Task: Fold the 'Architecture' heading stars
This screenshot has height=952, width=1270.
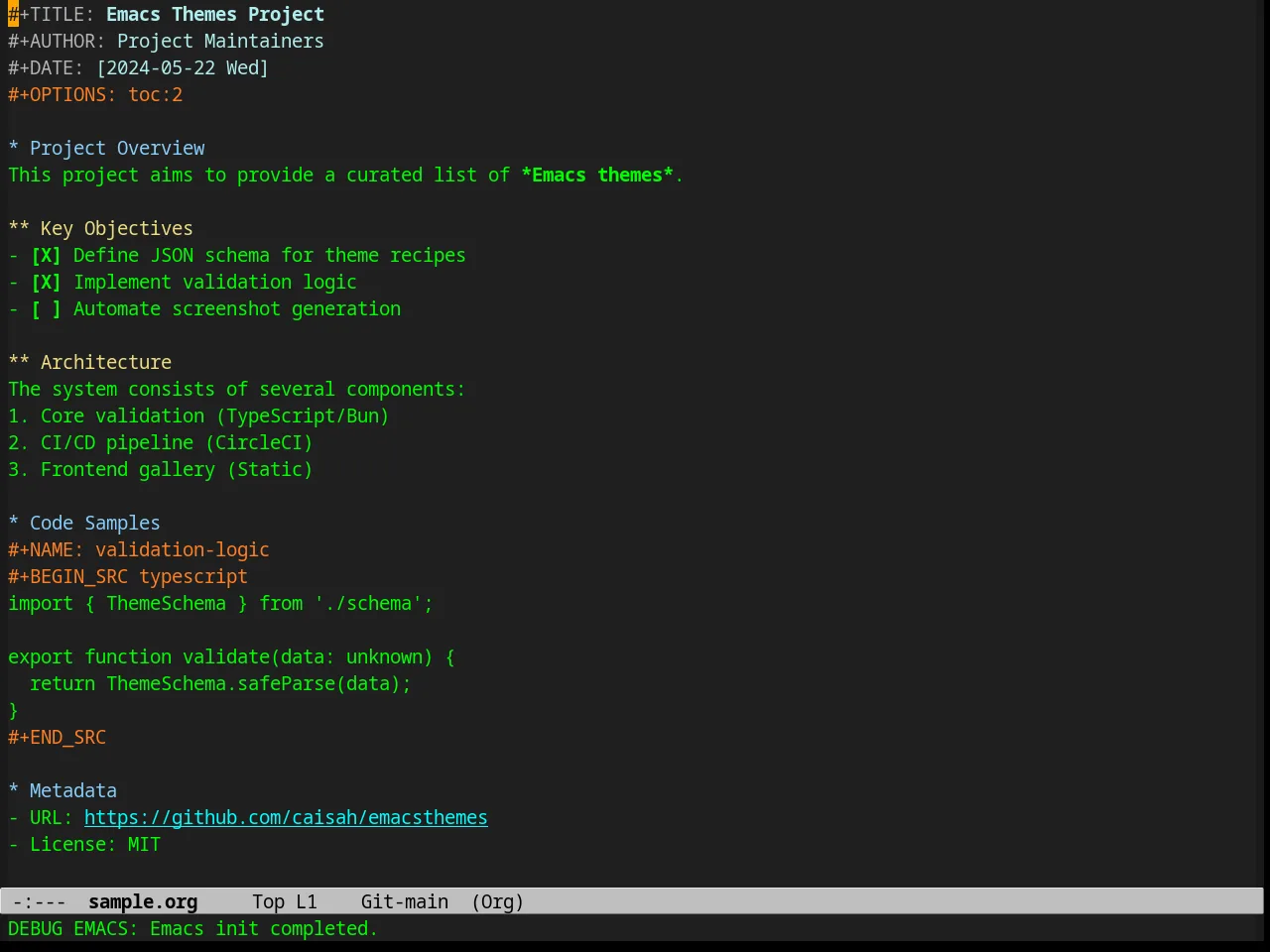Action: pos(19,362)
